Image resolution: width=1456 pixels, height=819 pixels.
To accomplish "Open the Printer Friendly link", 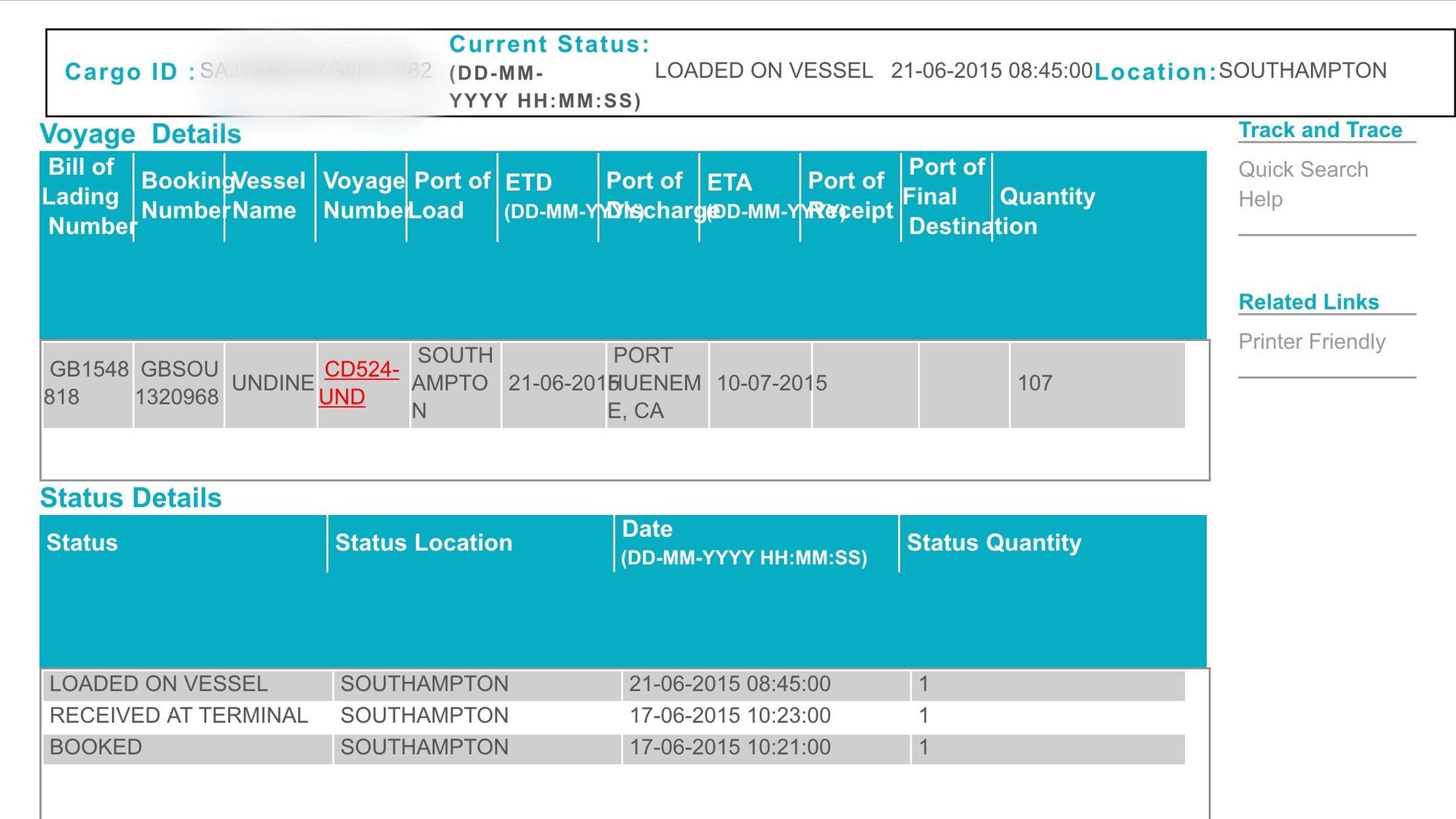I will click(x=1311, y=342).
